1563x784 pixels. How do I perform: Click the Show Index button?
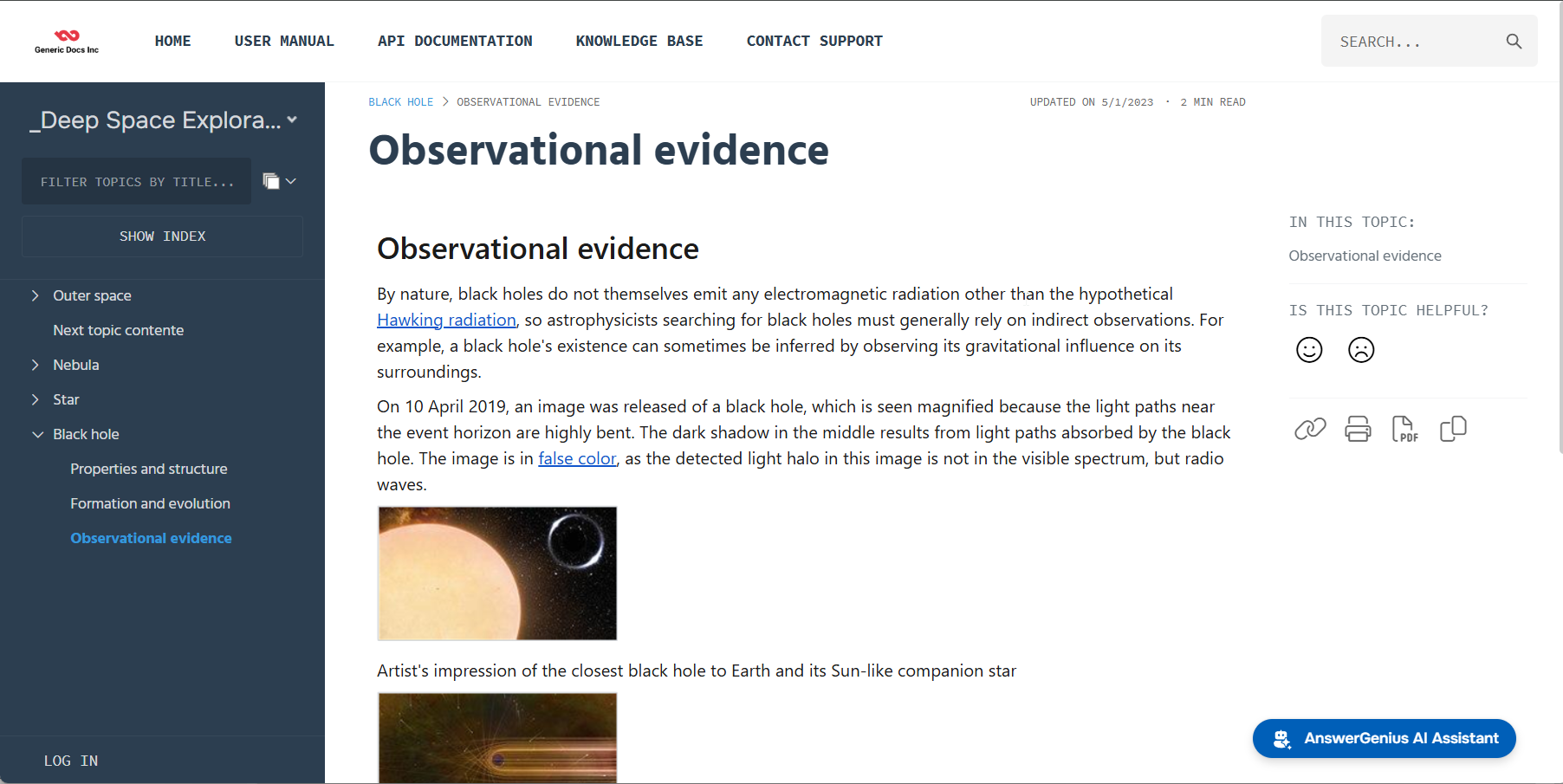(162, 236)
